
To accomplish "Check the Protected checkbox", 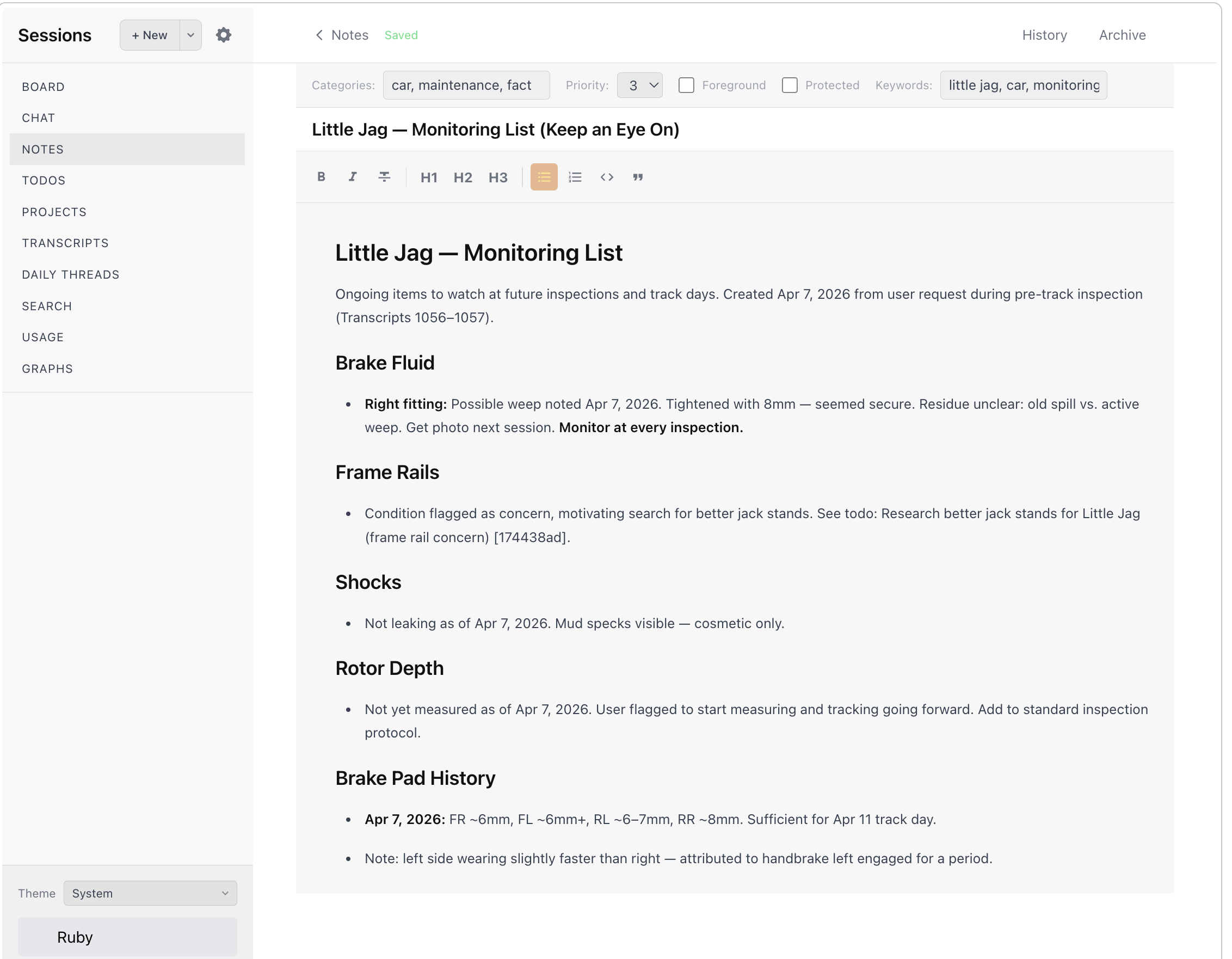I will (x=789, y=85).
